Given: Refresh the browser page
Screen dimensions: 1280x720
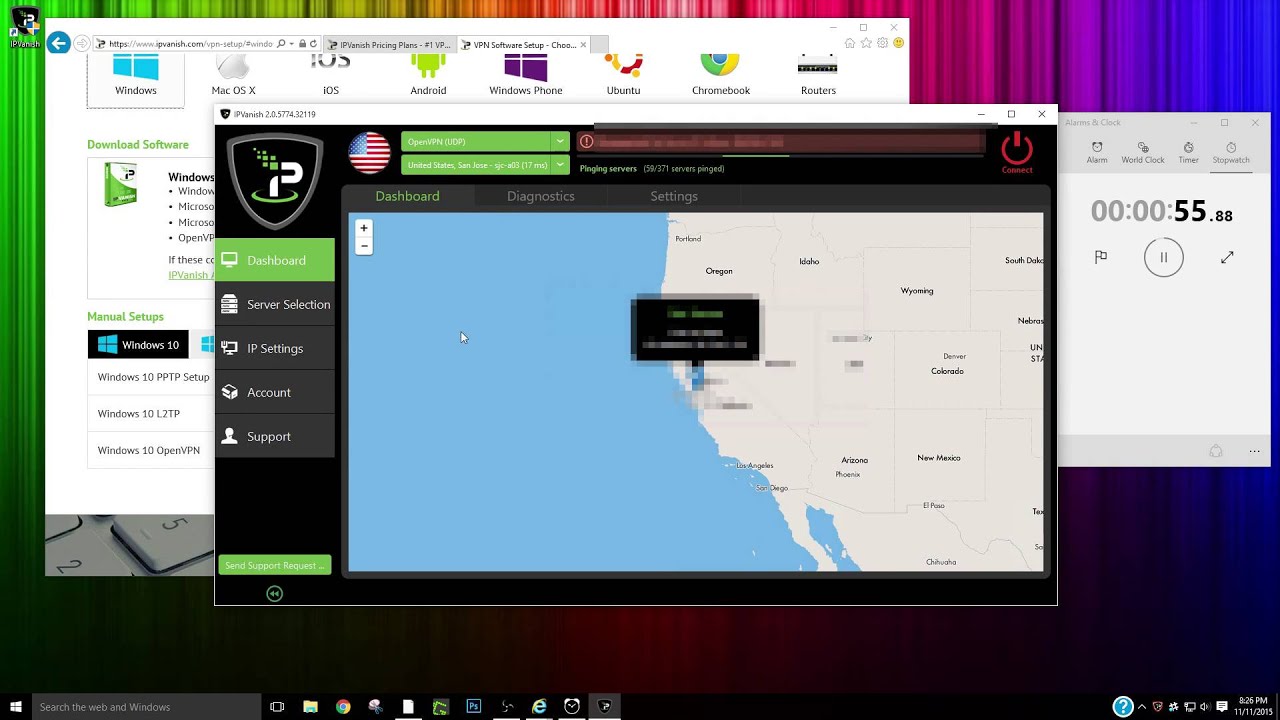Looking at the screenshot, I should (313, 44).
